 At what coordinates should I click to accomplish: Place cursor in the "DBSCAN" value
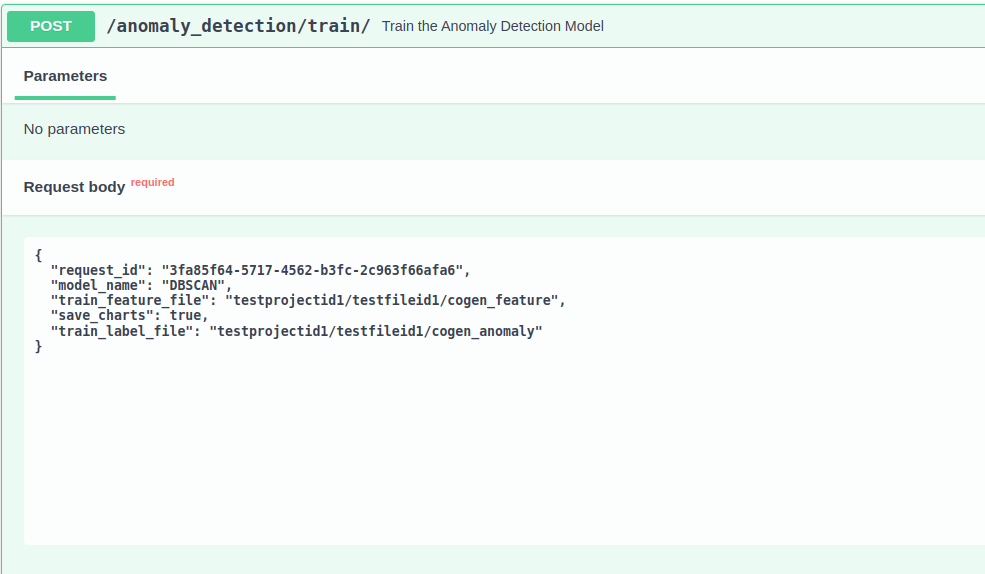tap(194, 285)
